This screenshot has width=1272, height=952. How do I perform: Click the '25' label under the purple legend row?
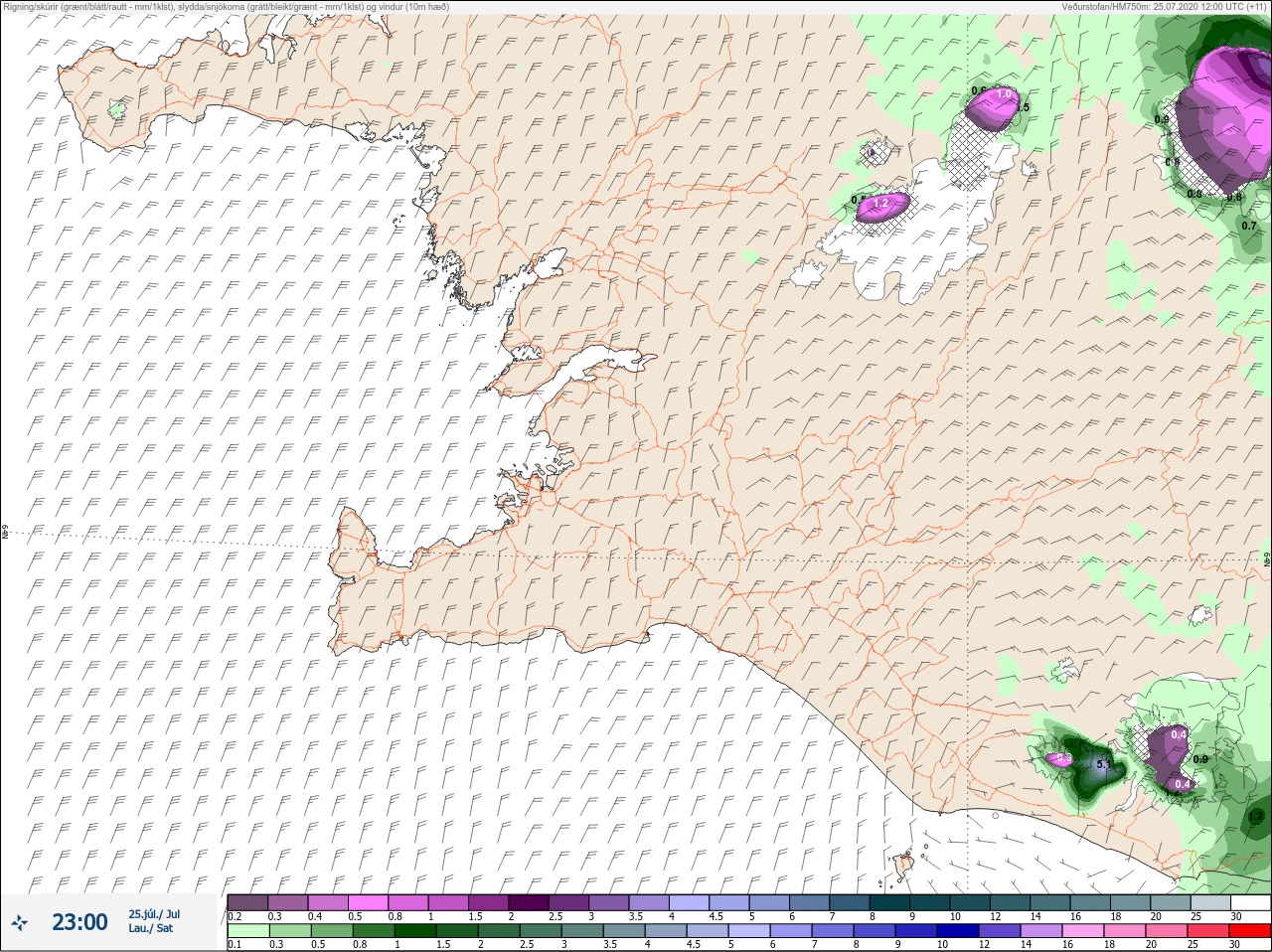[1194, 916]
